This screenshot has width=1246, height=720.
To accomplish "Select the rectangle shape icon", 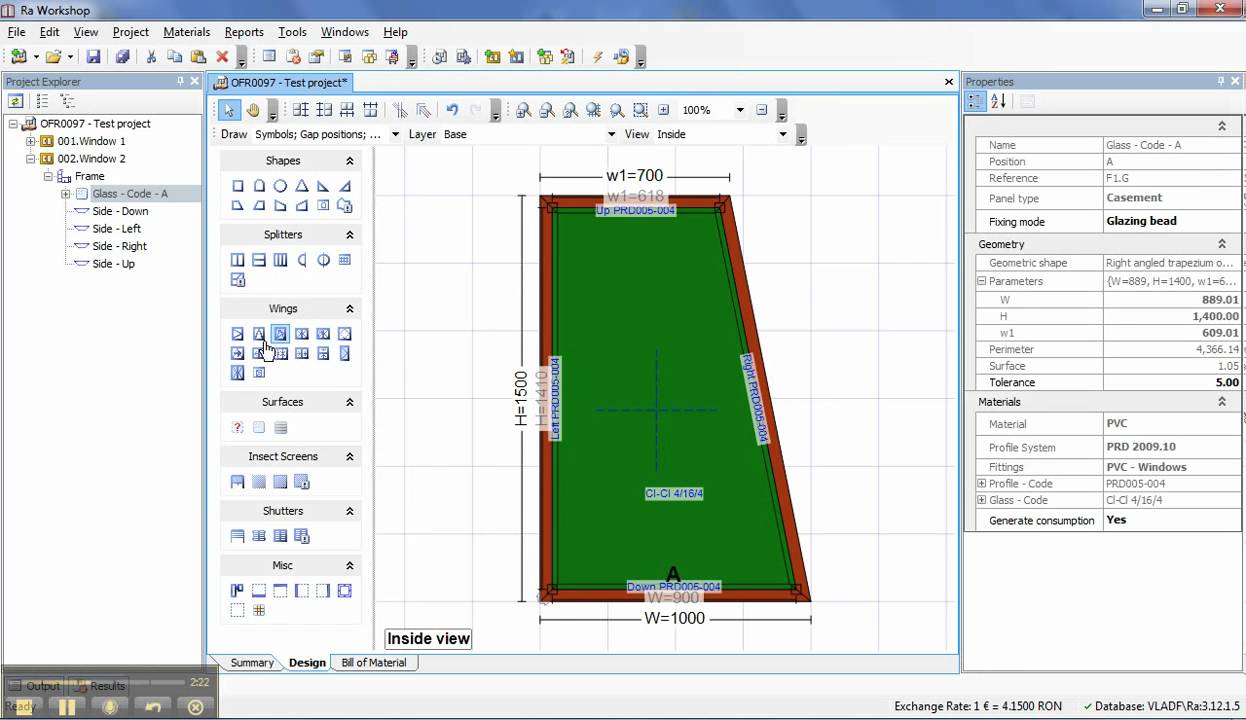I will pyautogui.click(x=238, y=186).
